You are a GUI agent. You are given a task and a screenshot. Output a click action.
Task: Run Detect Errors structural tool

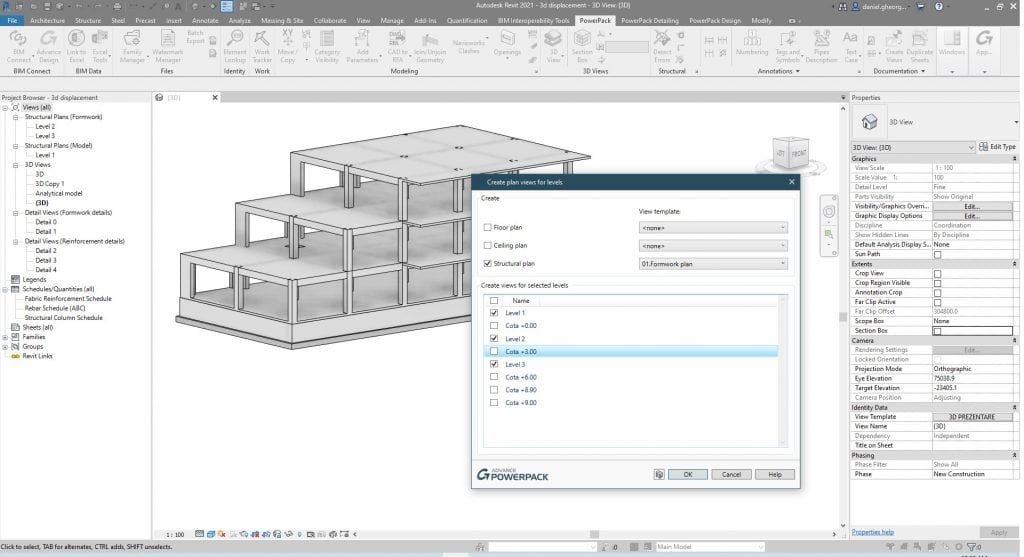(662, 46)
